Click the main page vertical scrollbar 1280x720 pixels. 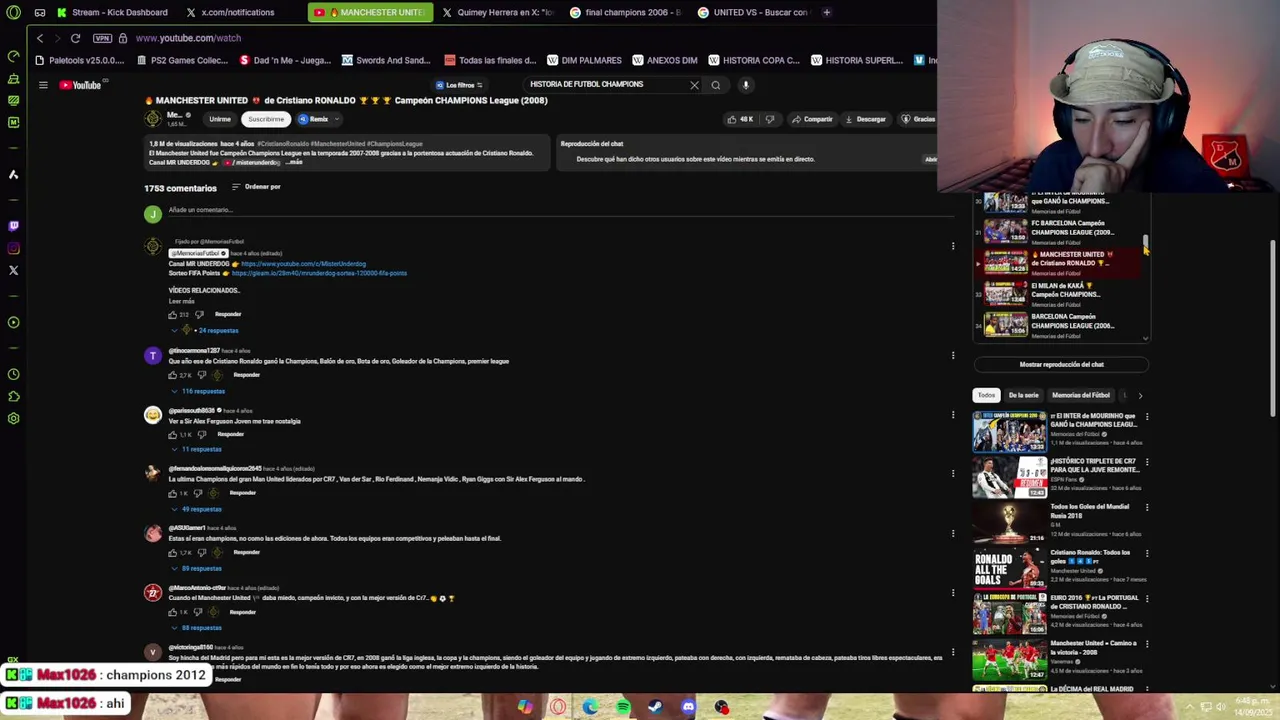pyautogui.click(x=1273, y=330)
